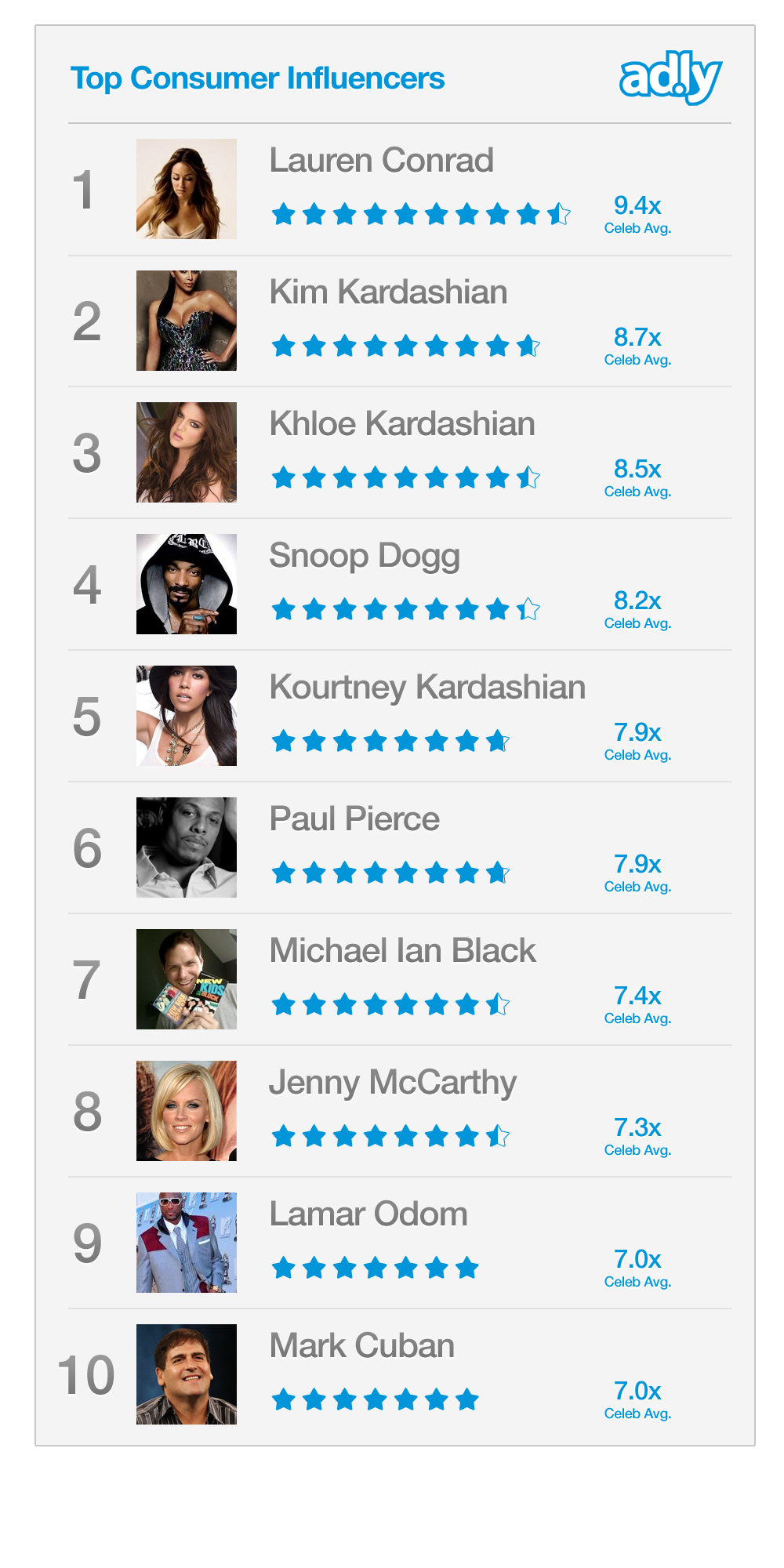
Task: Click the adly logo
Action: coord(670,77)
